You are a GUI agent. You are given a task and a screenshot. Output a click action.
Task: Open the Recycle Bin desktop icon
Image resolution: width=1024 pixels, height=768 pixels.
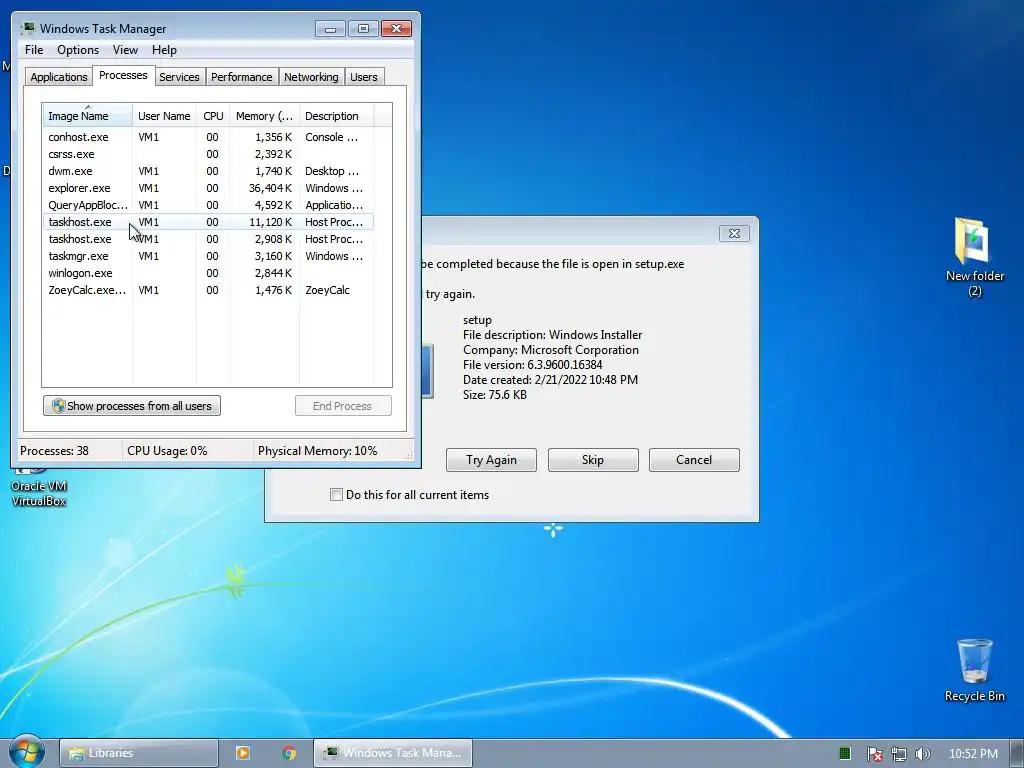pos(974,670)
